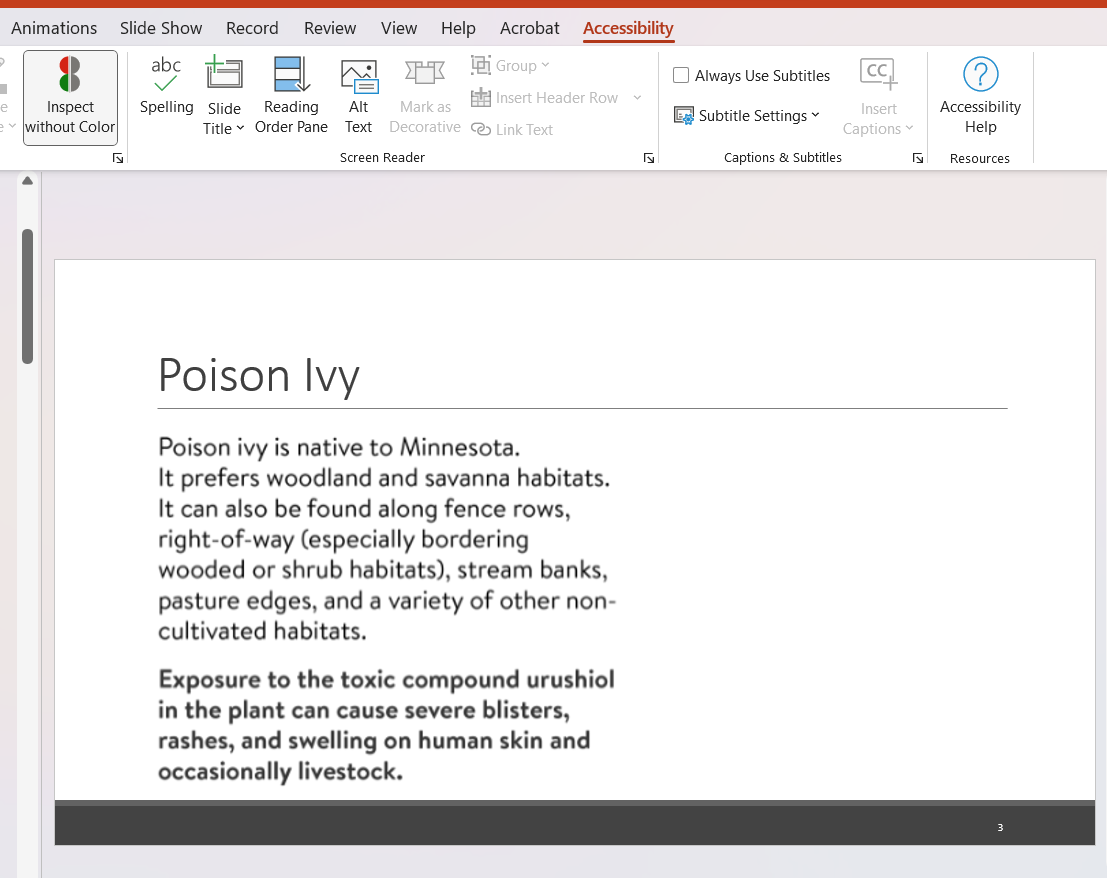Viewport: 1107px width, 878px height.
Task: Open the Subtitle Settings dropdown
Action: point(747,116)
